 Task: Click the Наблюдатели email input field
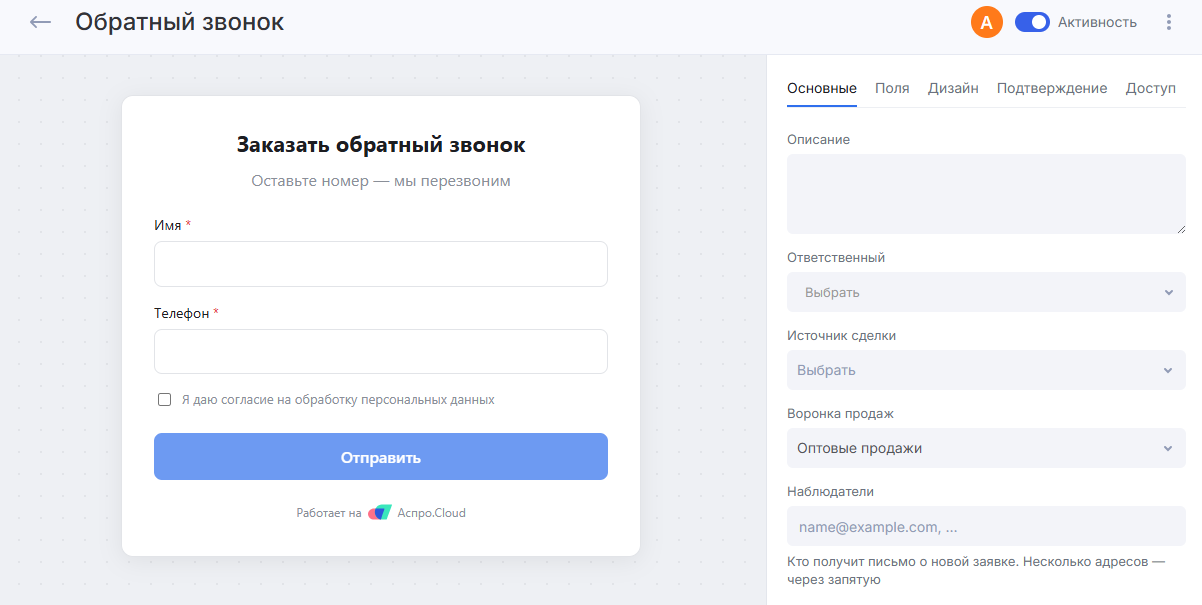pyautogui.click(x=986, y=526)
